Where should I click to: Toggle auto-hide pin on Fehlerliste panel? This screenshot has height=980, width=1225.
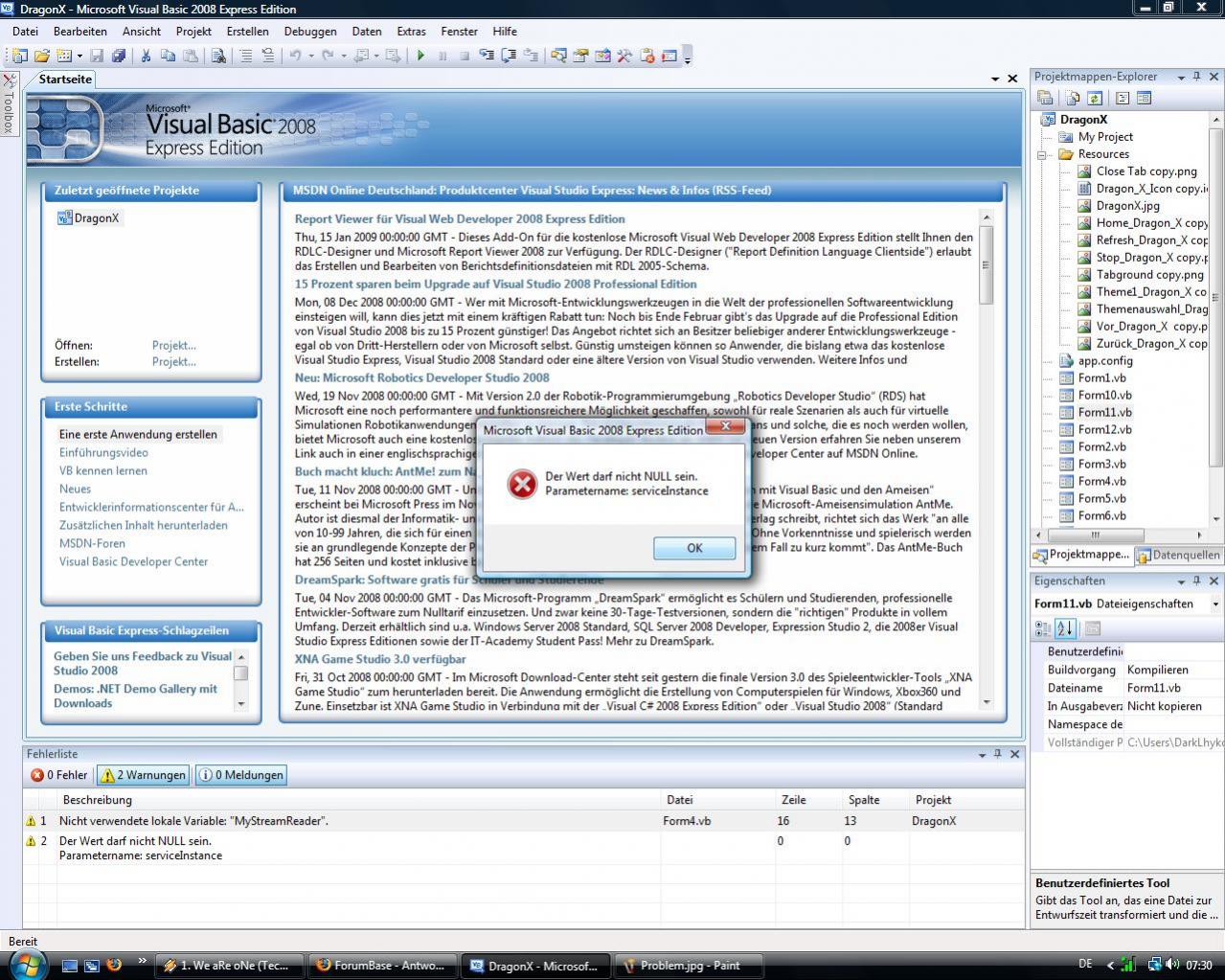[x=997, y=754]
